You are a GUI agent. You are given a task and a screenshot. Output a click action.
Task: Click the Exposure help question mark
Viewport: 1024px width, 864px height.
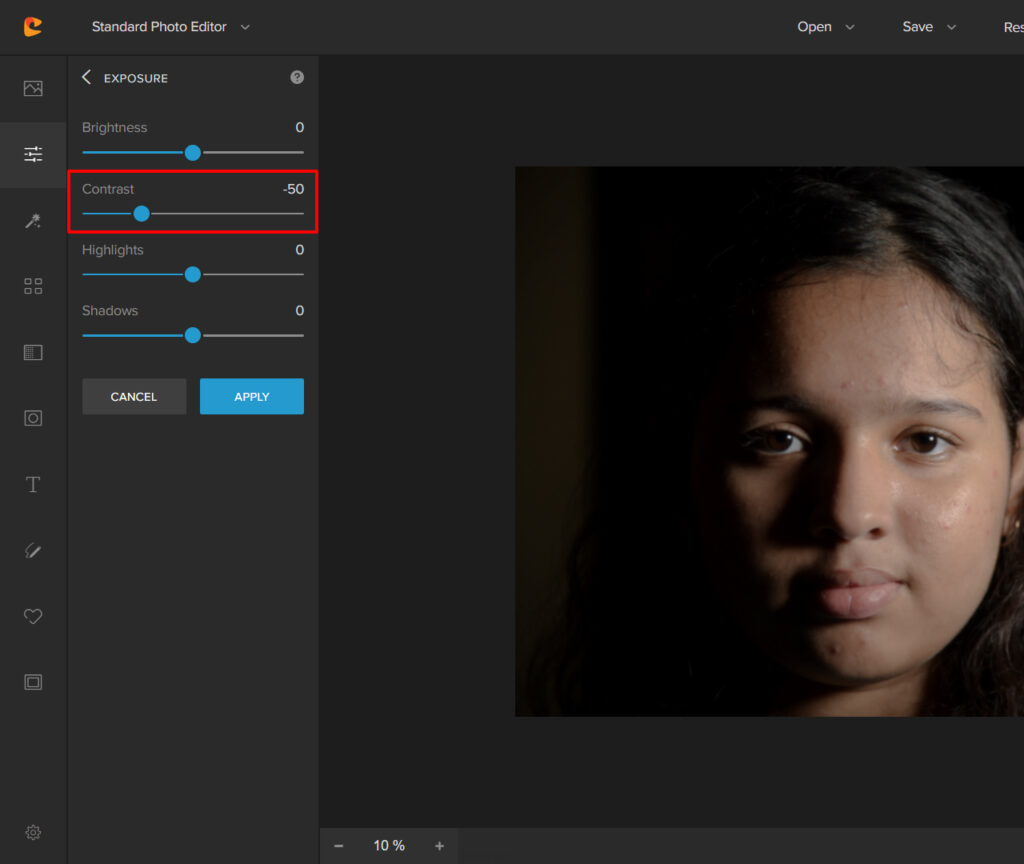297,78
